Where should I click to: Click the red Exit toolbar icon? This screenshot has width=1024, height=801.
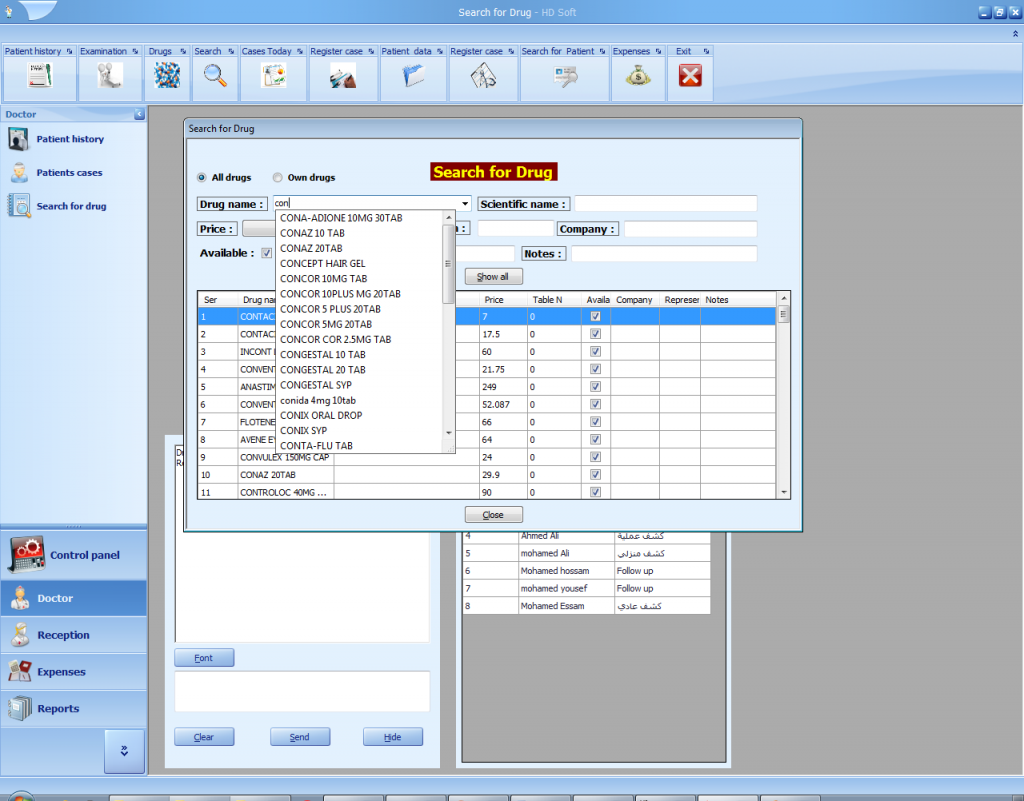pos(690,76)
